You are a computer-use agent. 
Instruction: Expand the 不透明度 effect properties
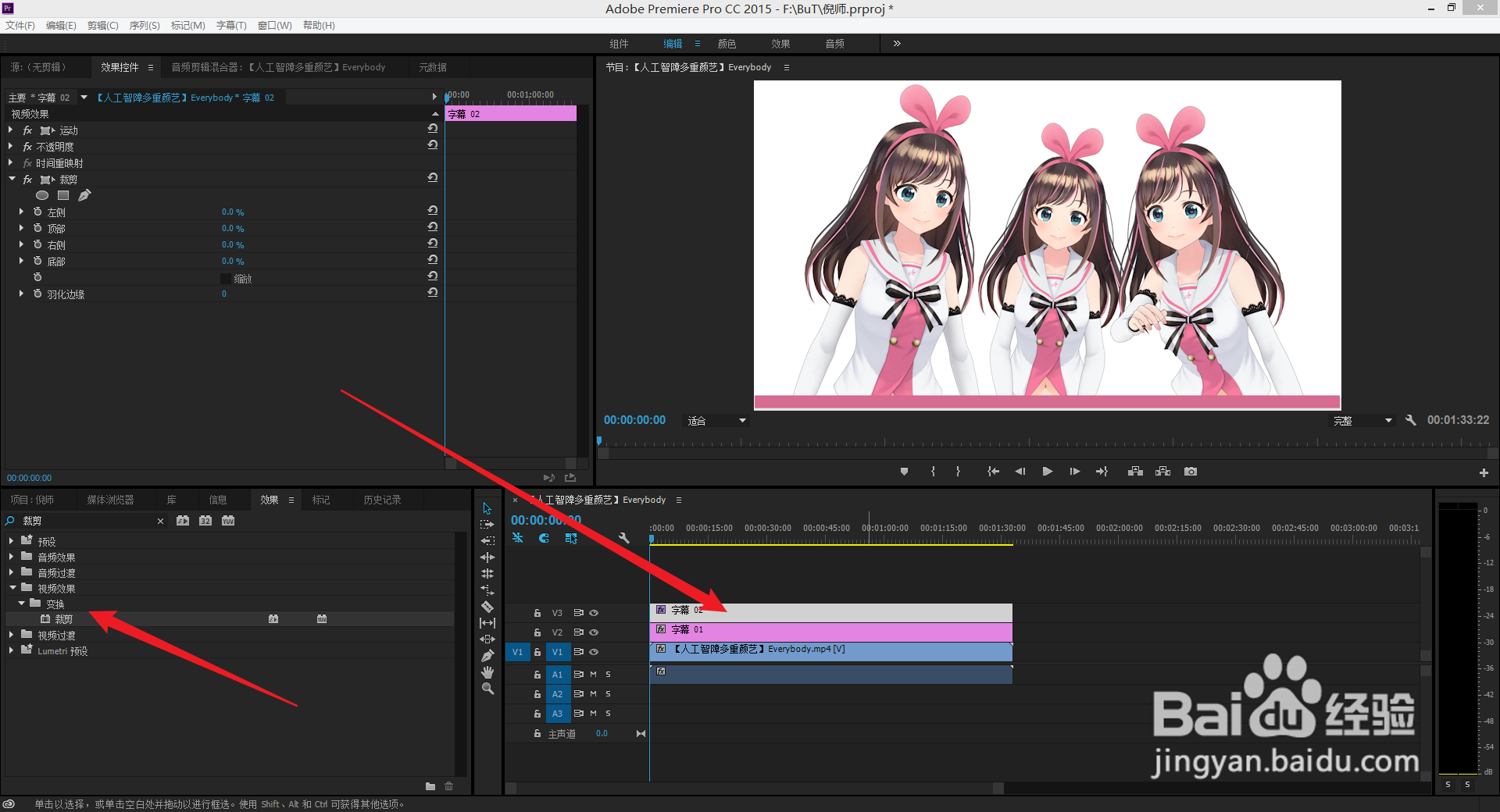(x=11, y=146)
